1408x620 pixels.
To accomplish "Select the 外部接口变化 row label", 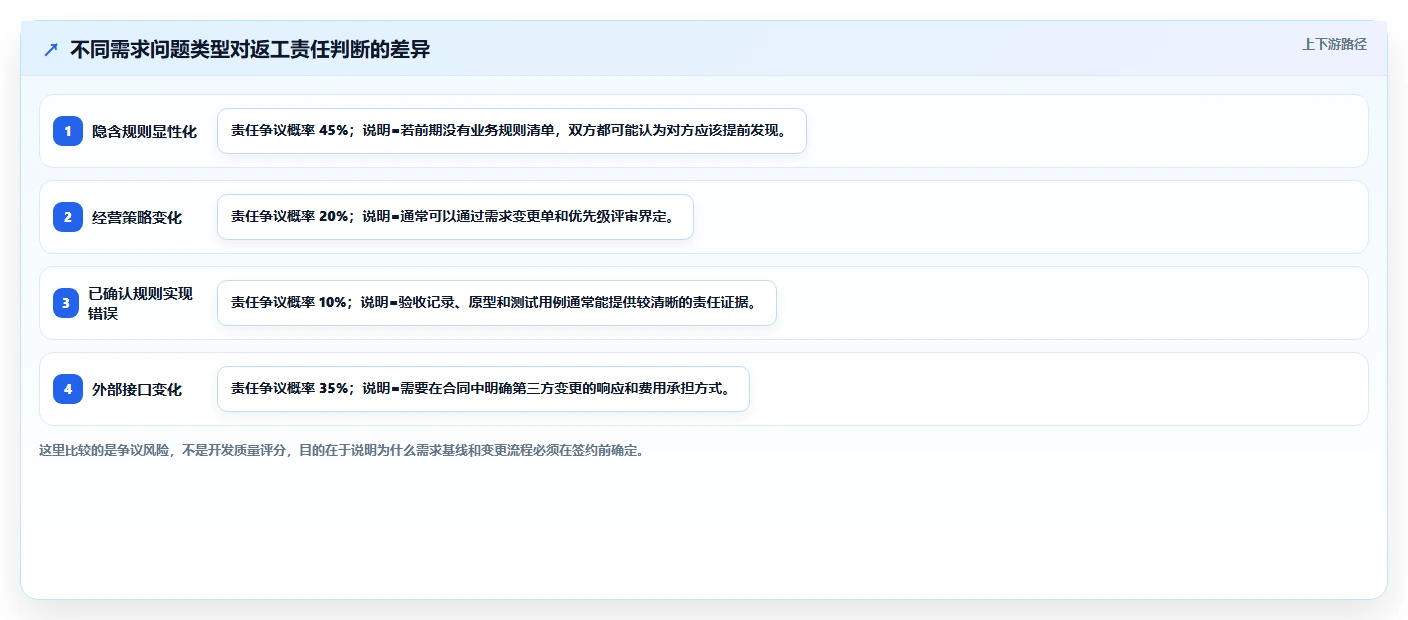I will coord(137,389).
